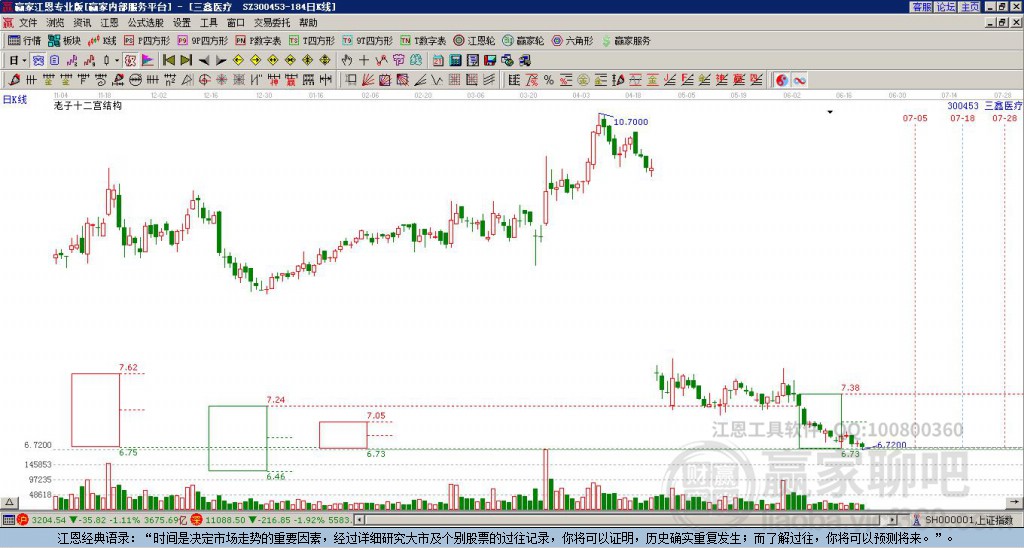Select the hand pan tool
This screenshot has height=548, width=1024.
pos(347,61)
